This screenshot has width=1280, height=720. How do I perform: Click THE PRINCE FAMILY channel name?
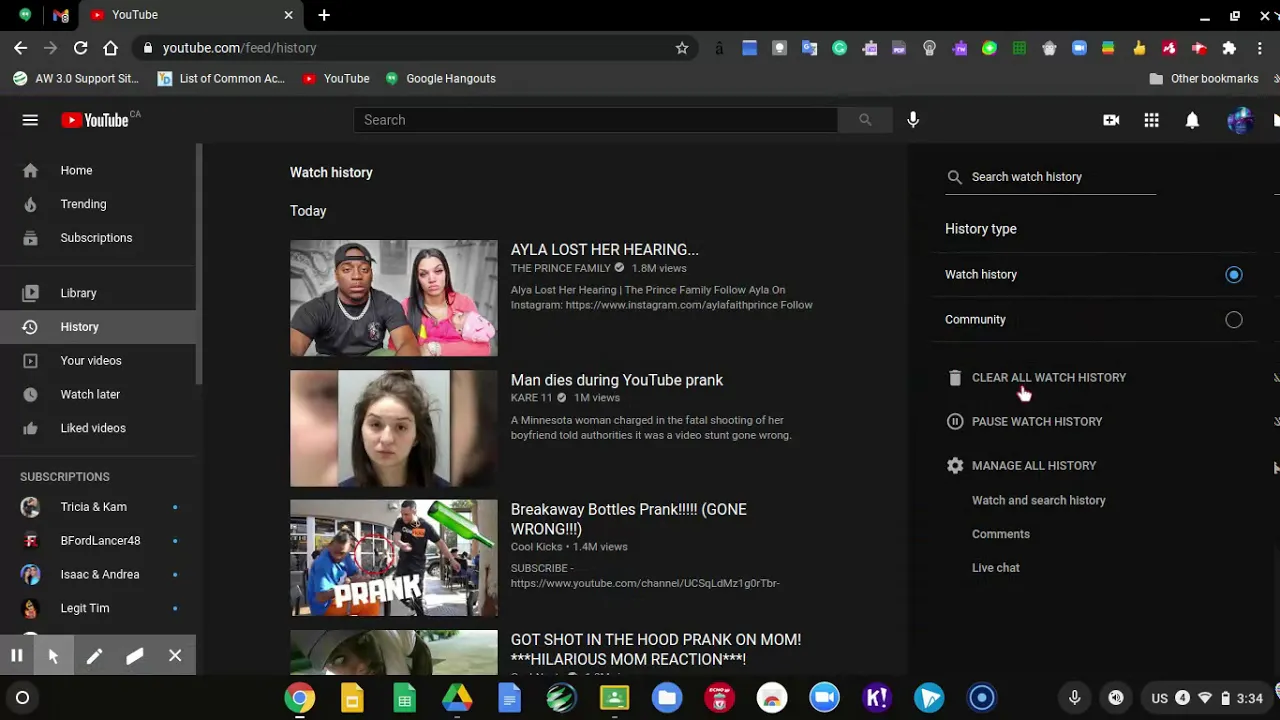coord(560,268)
